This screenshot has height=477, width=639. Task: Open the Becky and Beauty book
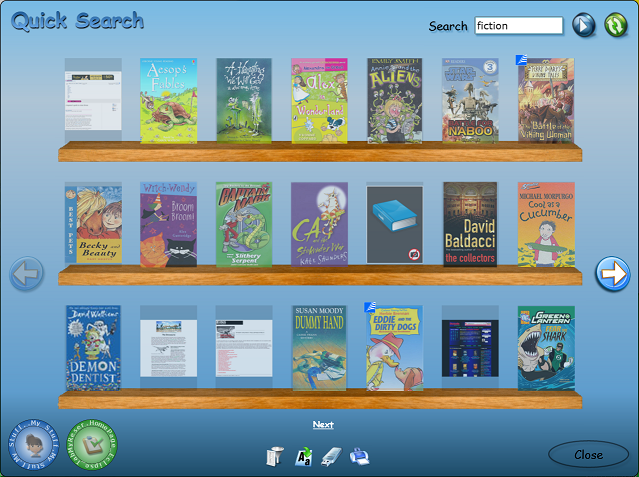[x=93, y=223]
